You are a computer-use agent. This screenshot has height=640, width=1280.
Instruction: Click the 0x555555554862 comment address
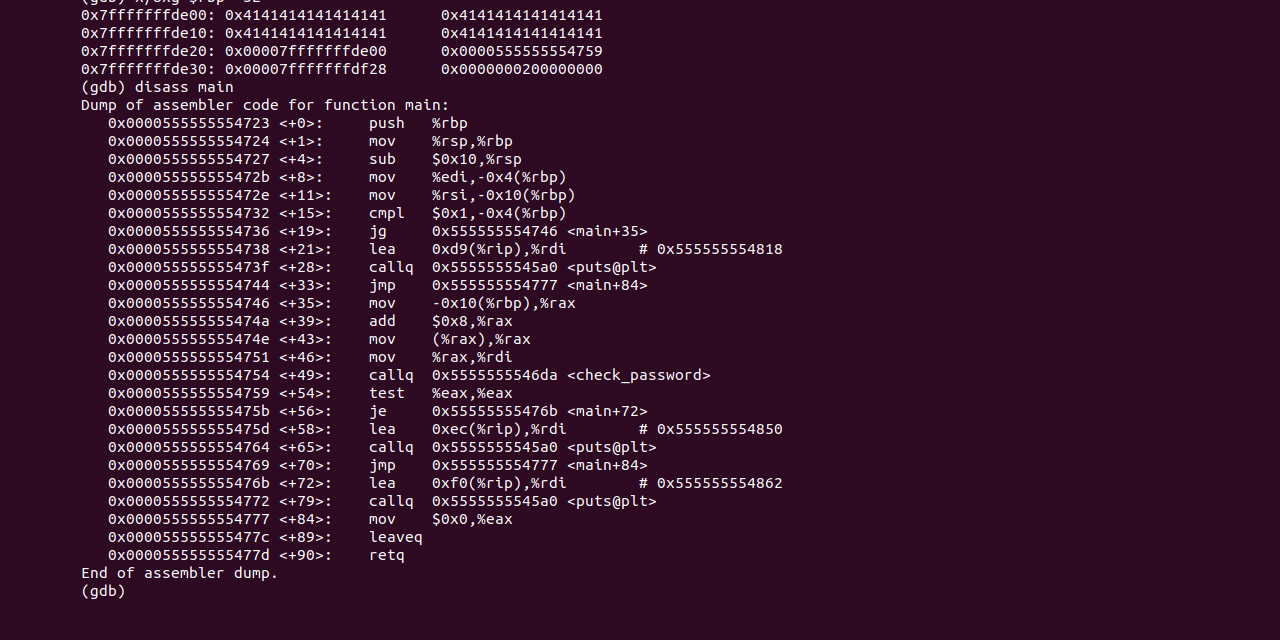click(719, 483)
